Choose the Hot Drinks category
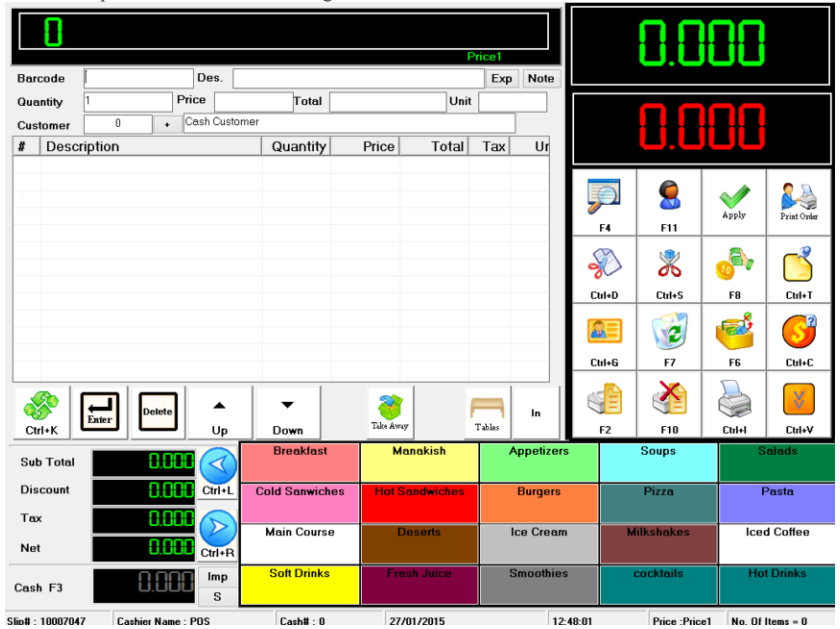The image size is (840, 629). [x=777, y=585]
